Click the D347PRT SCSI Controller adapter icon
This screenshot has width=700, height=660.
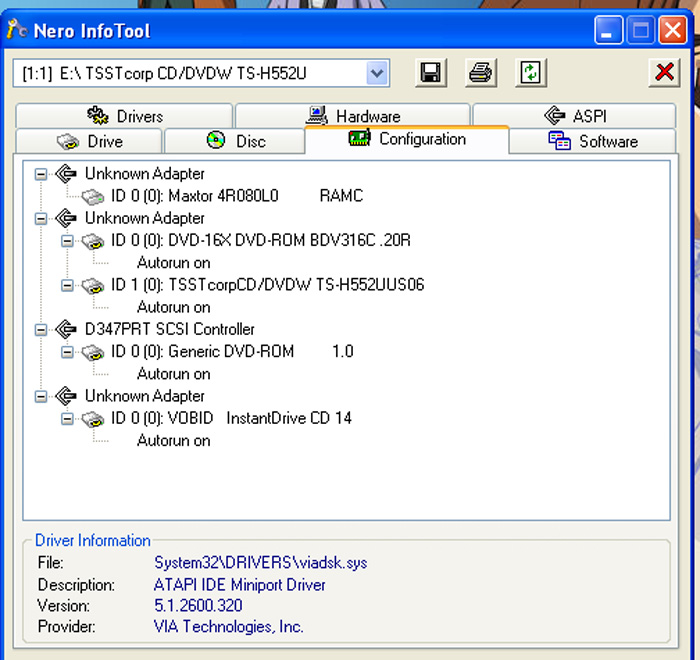point(66,329)
